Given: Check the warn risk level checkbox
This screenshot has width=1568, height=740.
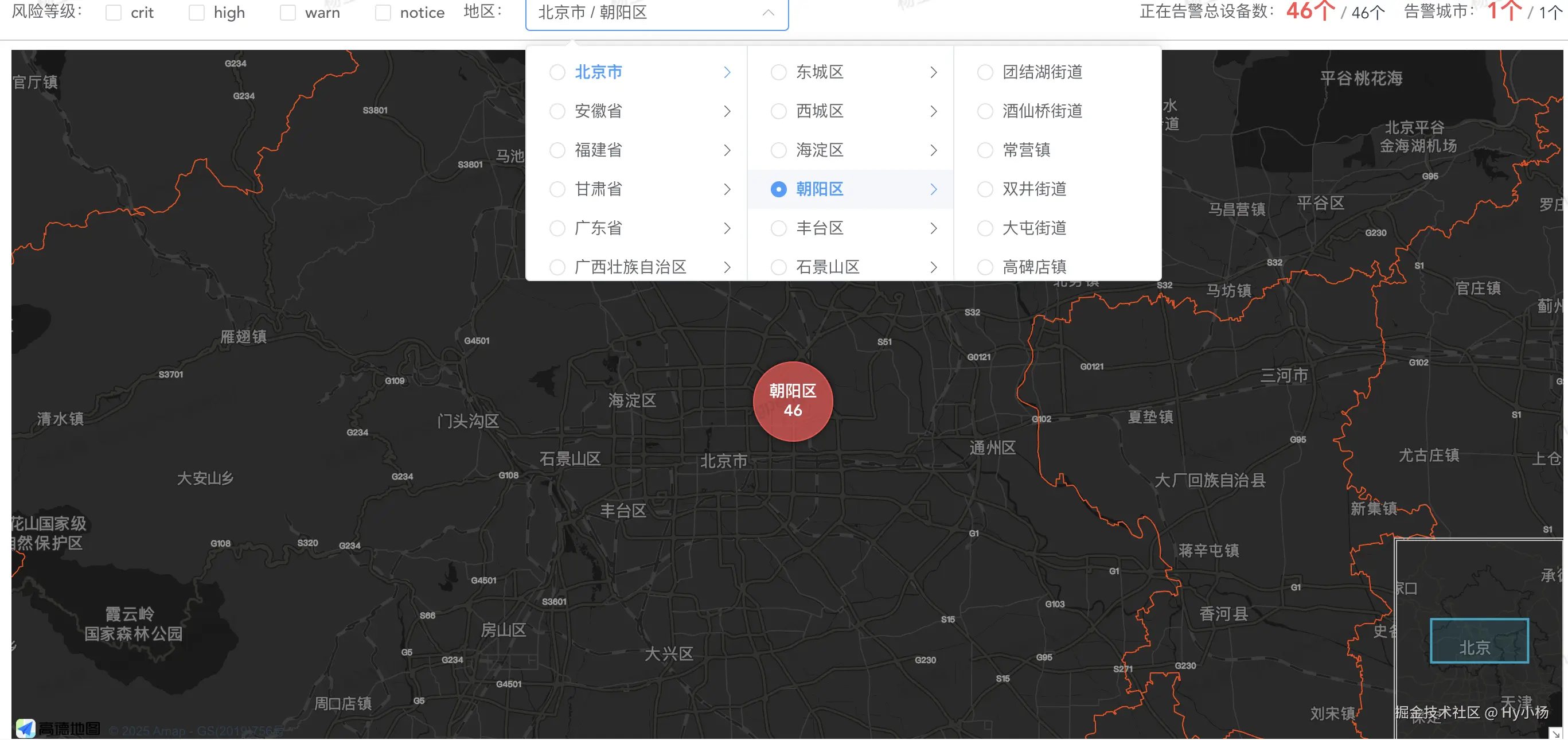Looking at the screenshot, I should [x=287, y=13].
